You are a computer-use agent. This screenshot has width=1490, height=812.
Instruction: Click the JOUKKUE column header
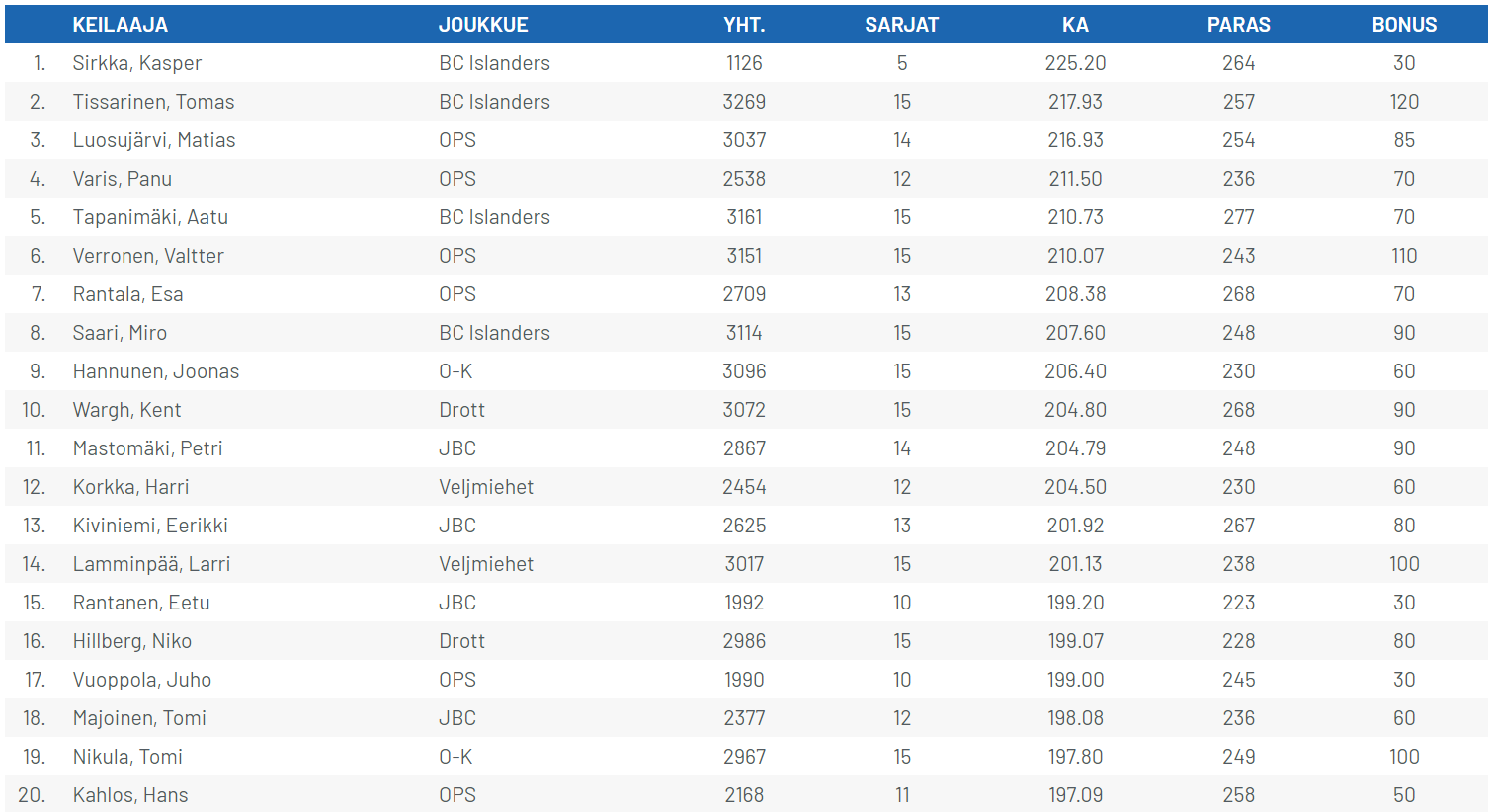pos(483,25)
